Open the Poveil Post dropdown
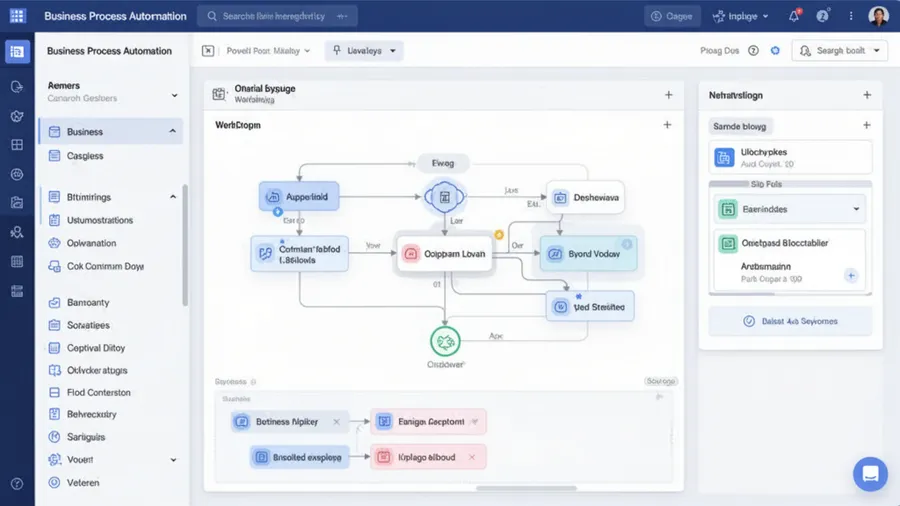Screen dimensions: 900x506 pyautogui.click(x=268, y=51)
